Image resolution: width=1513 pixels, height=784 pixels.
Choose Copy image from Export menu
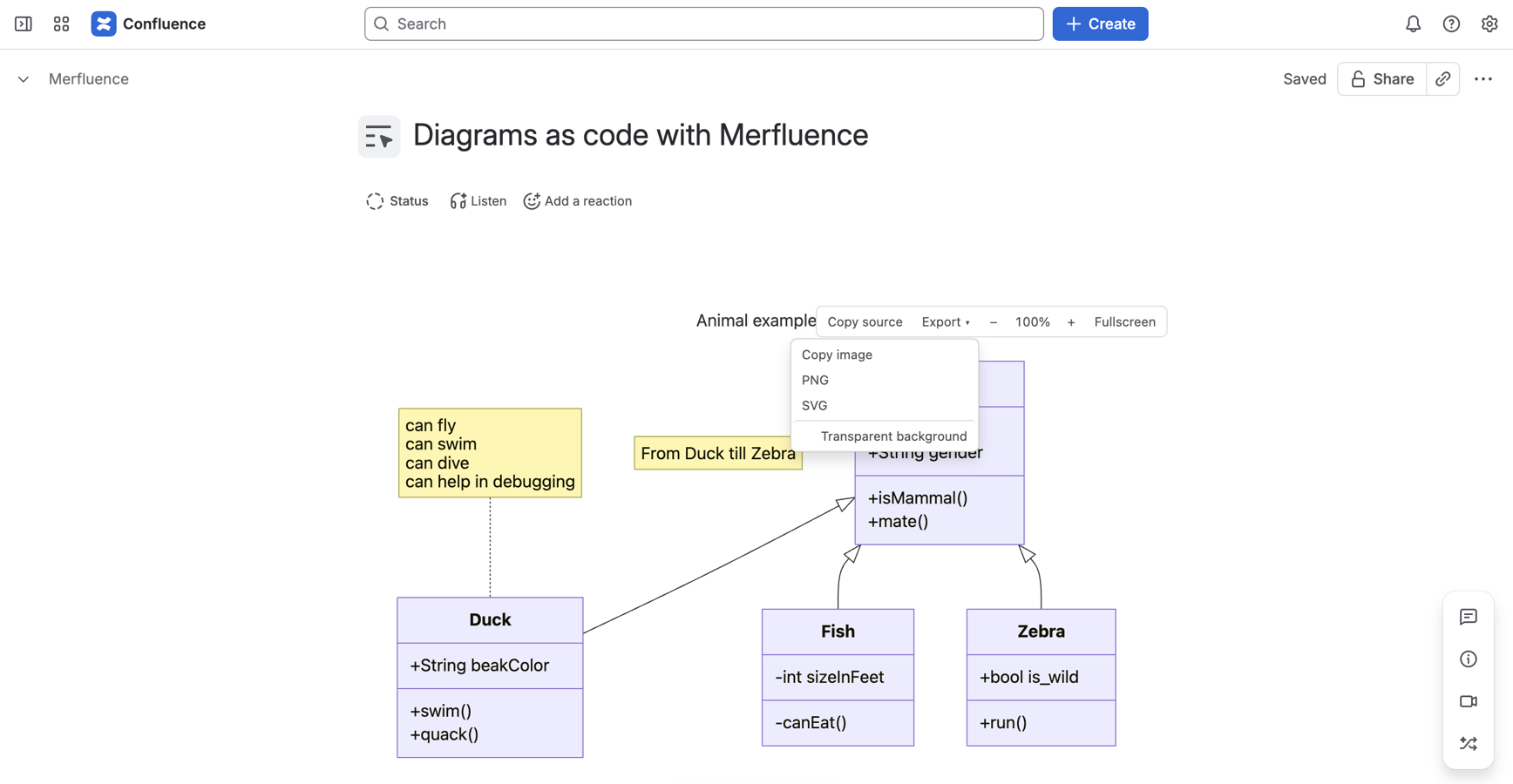pyautogui.click(x=885, y=355)
